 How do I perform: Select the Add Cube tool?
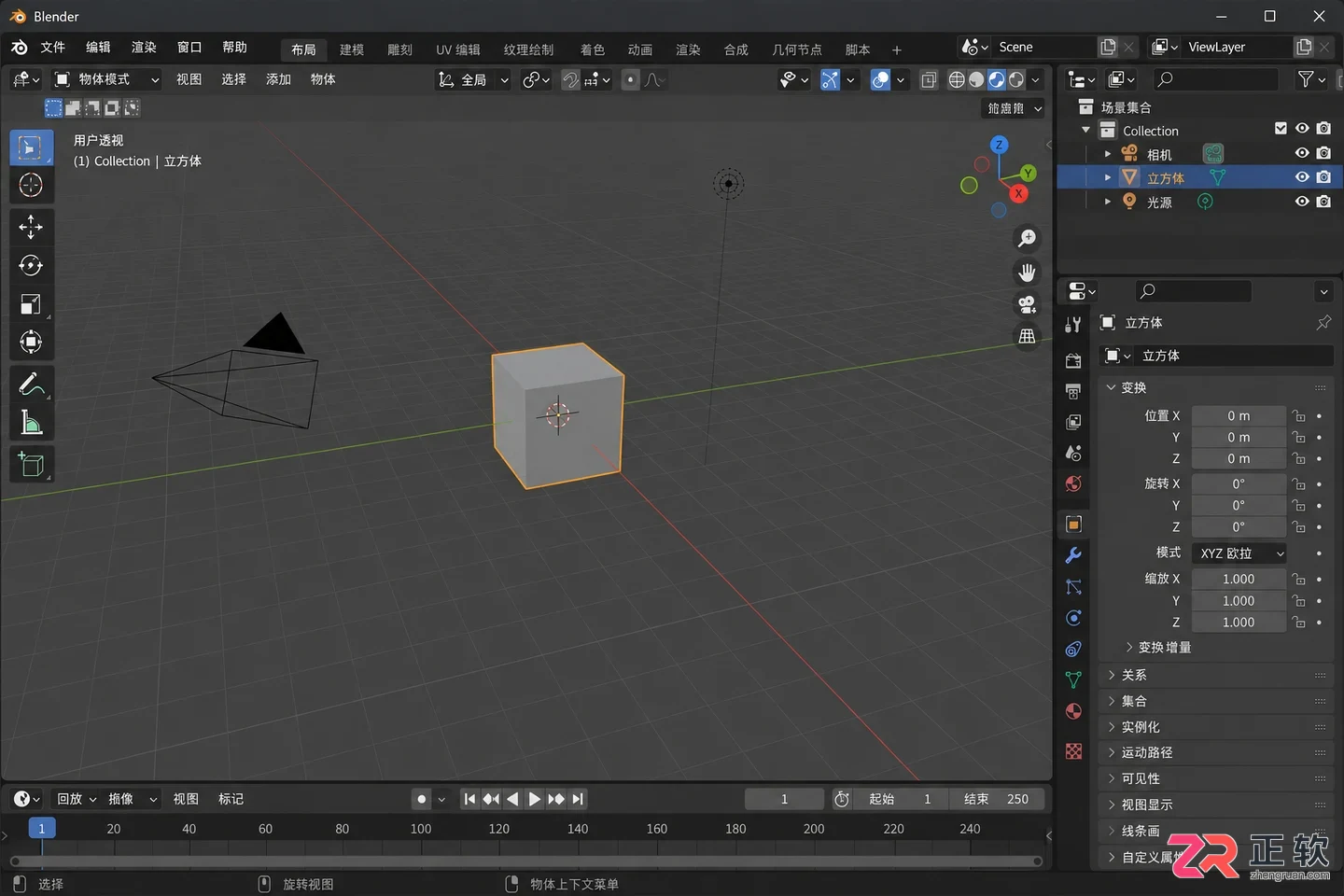coord(31,465)
